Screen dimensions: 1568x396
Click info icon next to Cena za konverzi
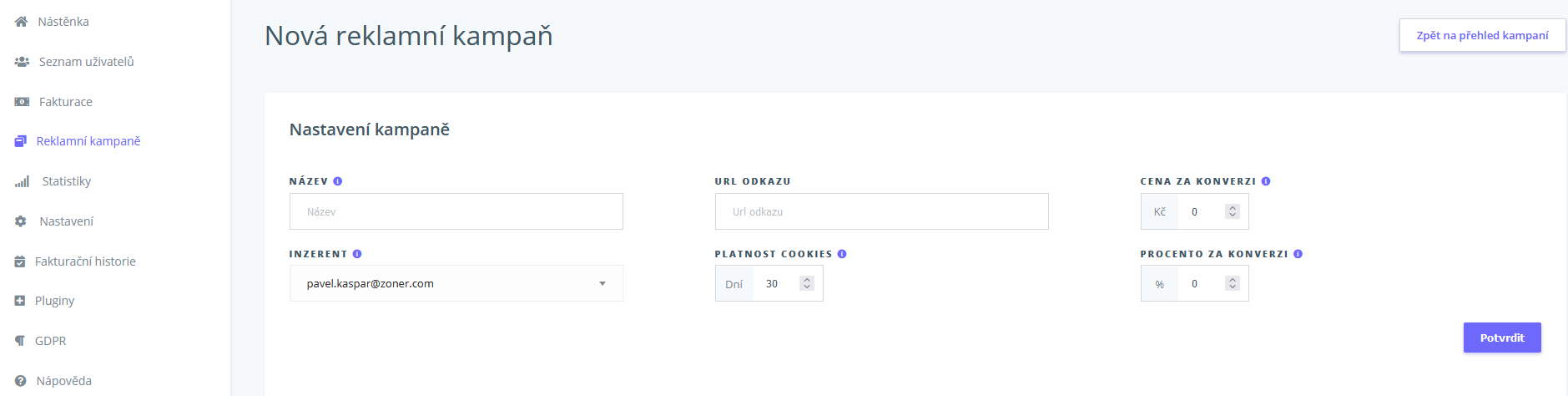[1266, 181]
